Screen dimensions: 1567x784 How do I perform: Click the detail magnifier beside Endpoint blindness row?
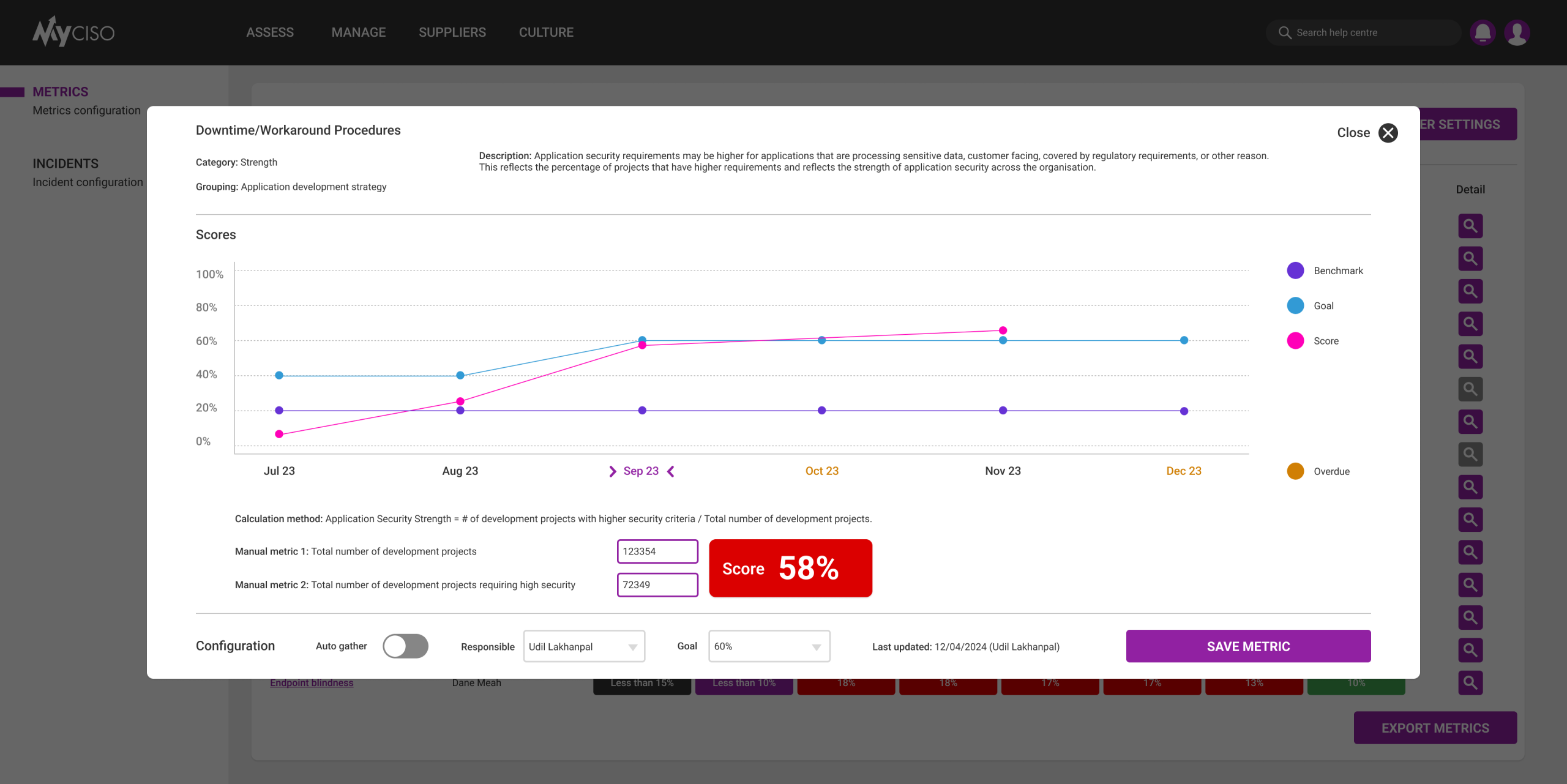point(1470,682)
